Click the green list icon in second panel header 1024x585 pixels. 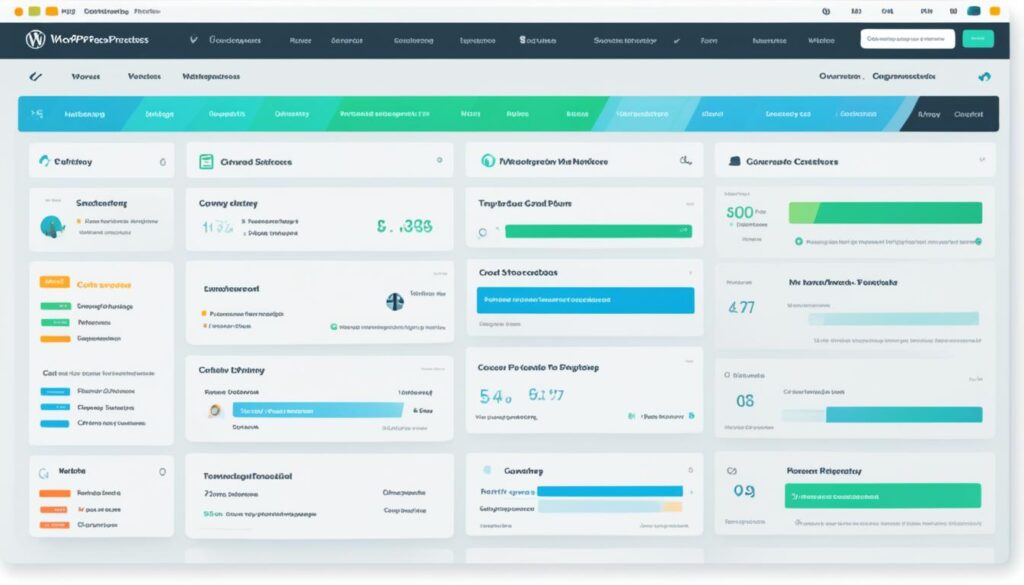tap(206, 161)
